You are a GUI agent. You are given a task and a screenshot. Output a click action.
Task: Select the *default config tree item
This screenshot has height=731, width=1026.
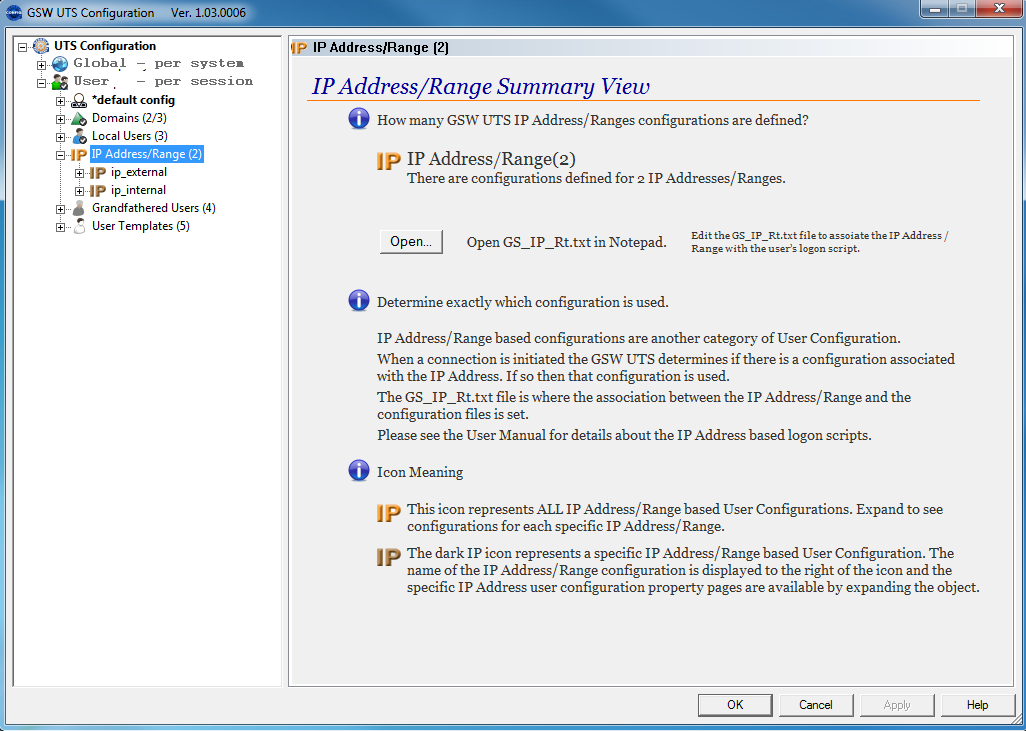click(133, 100)
